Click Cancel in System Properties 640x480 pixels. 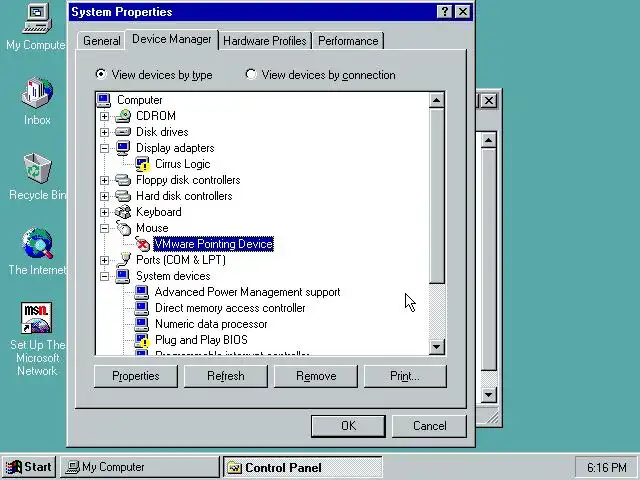pyautogui.click(x=429, y=426)
